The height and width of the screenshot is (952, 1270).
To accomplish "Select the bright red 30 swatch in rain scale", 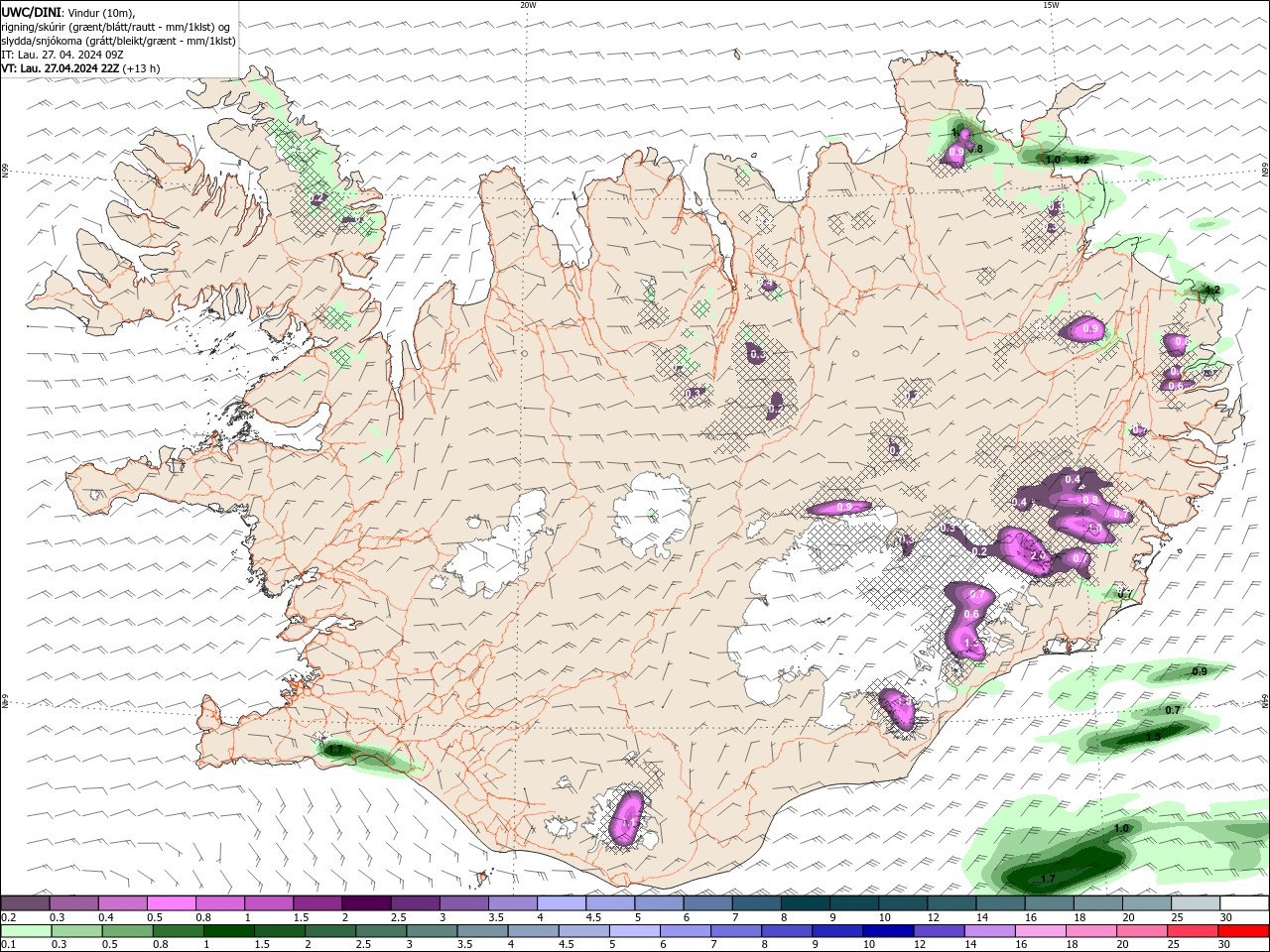I will click(1244, 930).
